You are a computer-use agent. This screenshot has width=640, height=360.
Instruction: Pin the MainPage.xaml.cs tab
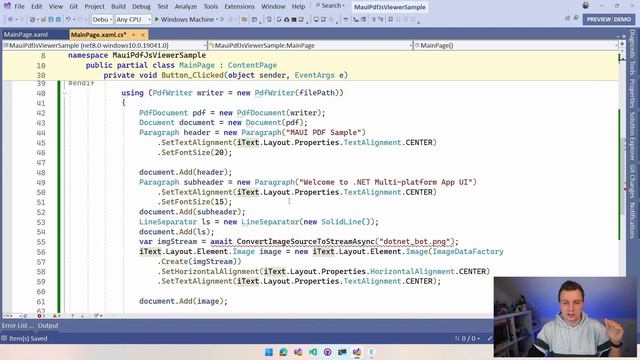(x=133, y=35)
